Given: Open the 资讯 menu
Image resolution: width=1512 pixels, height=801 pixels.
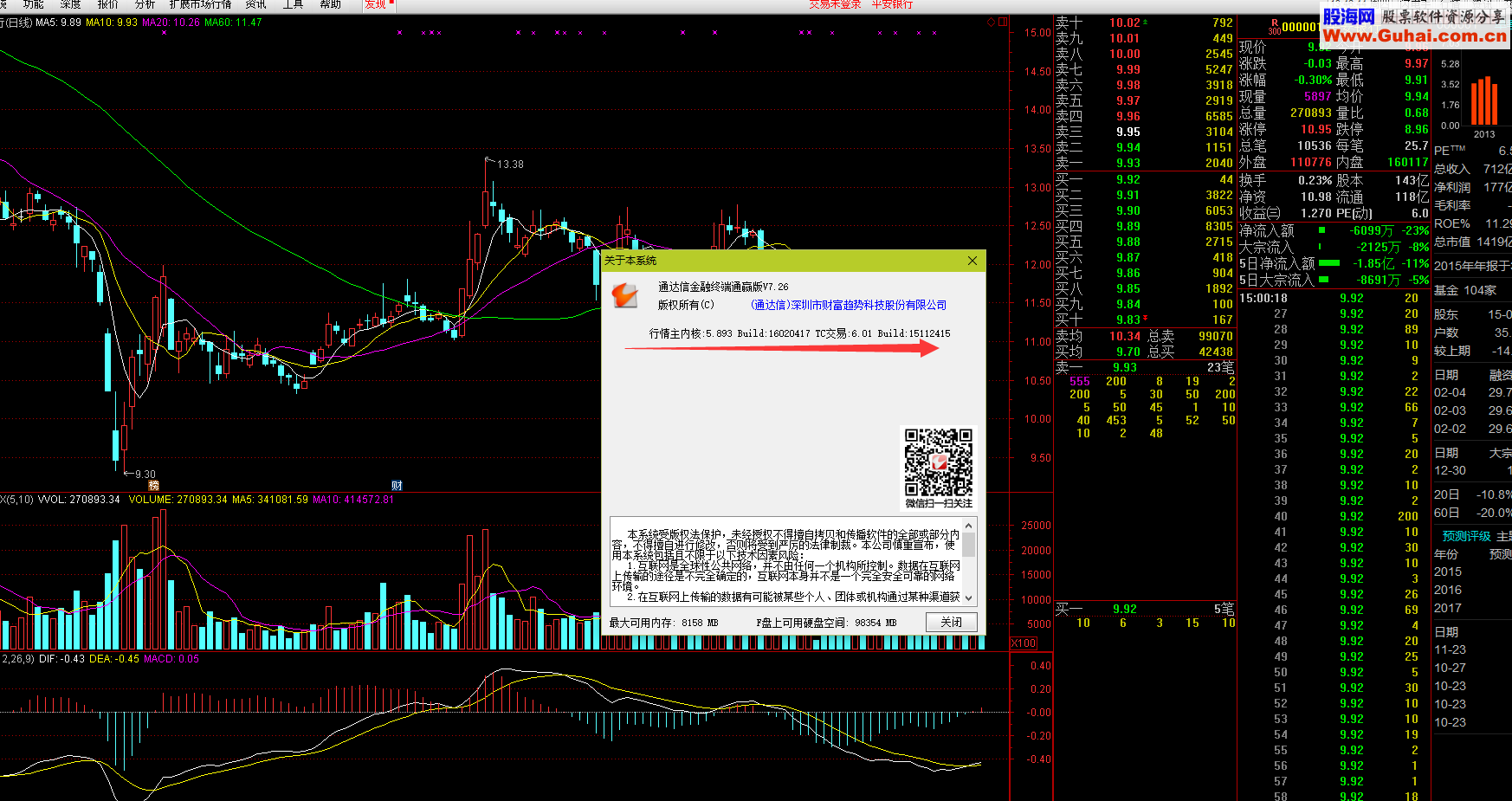Looking at the screenshot, I should pyautogui.click(x=255, y=4).
